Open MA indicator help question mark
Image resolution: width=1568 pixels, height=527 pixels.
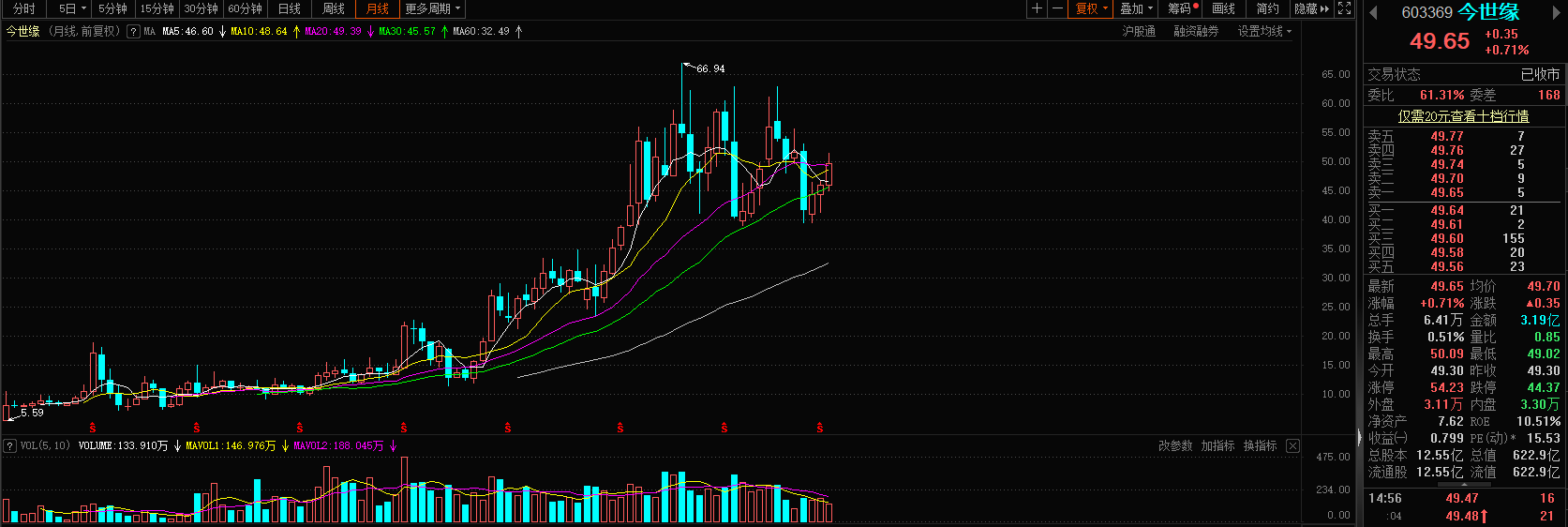tap(133, 31)
